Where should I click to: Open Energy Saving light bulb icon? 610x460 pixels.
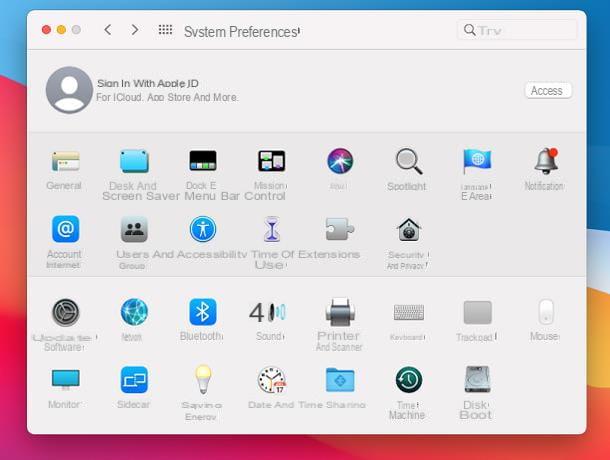[203, 379]
